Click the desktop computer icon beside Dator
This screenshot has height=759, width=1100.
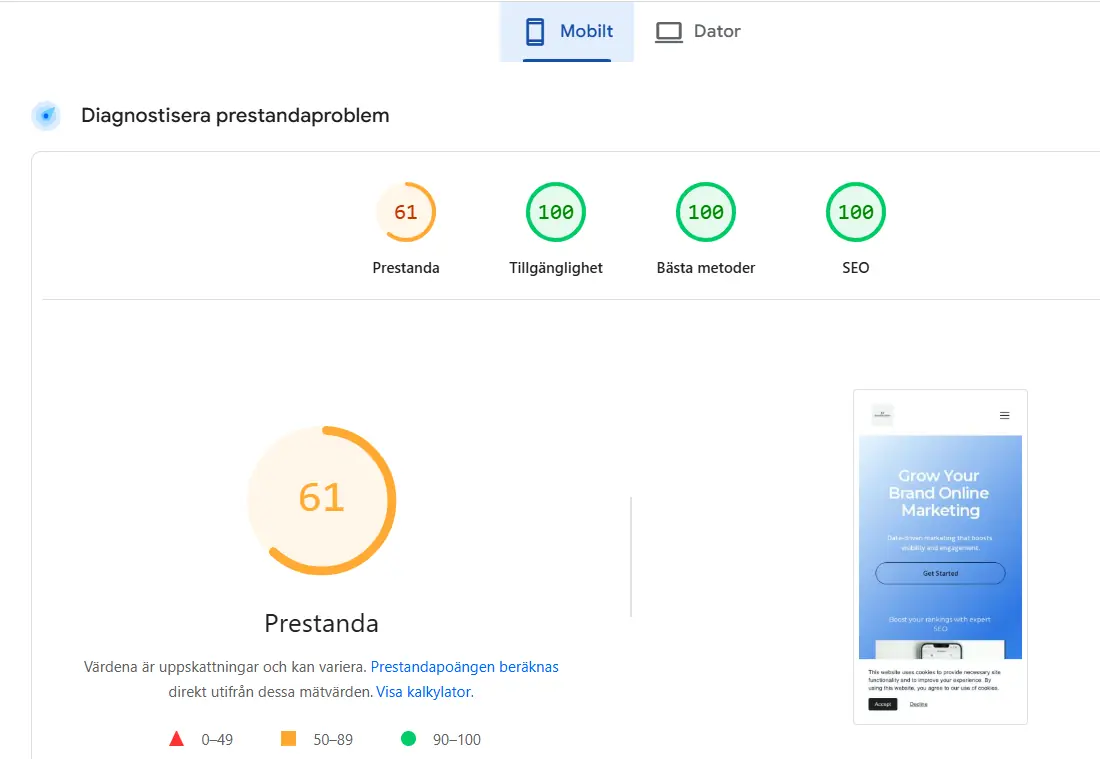click(668, 31)
